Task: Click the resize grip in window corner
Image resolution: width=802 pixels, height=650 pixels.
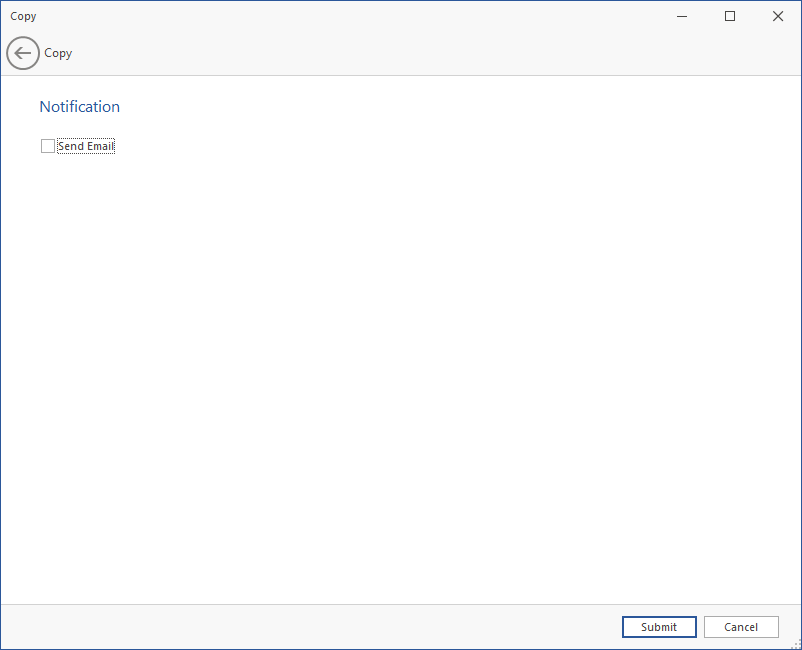Action: [x=795, y=643]
